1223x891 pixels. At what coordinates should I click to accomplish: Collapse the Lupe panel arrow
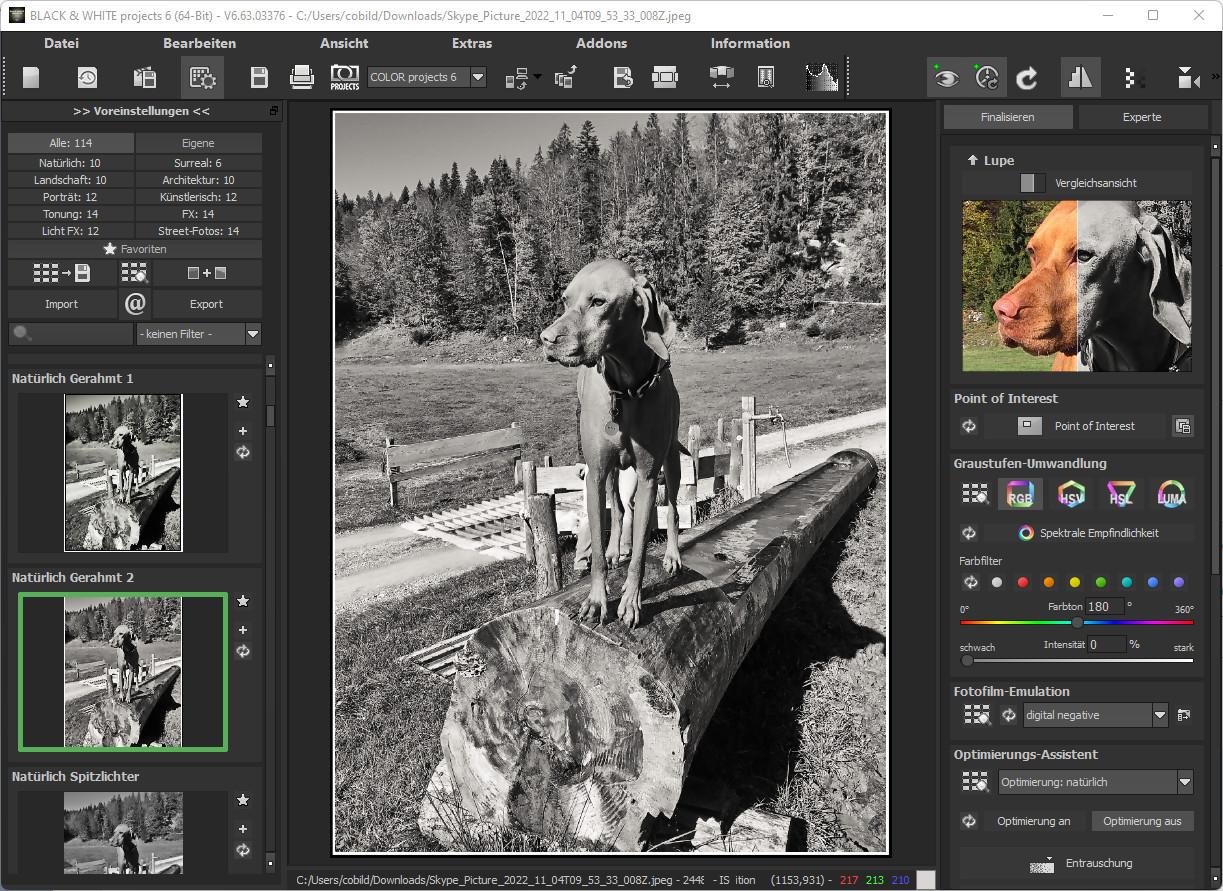point(972,160)
